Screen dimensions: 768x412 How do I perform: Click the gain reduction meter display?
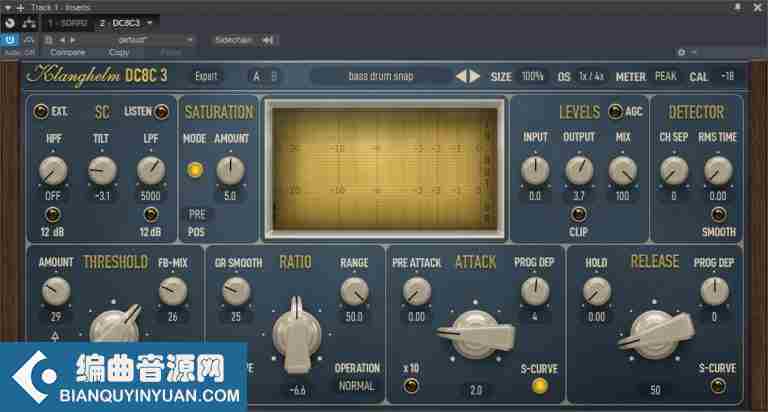pyautogui.click(x=384, y=169)
